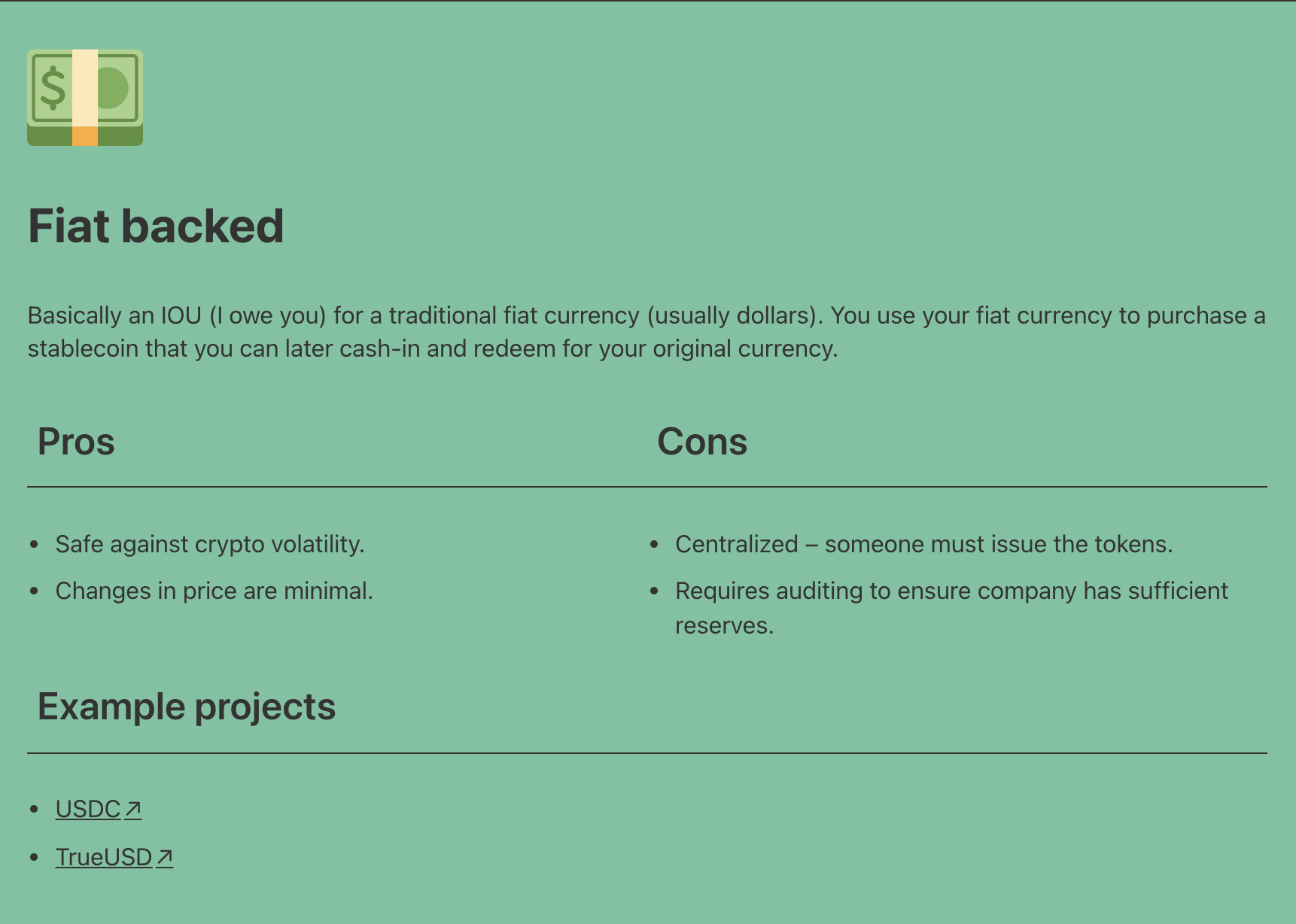The width and height of the screenshot is (1296, 924).
Task: Click the bullet dot before TrueUSD
Action: (34, 858)
